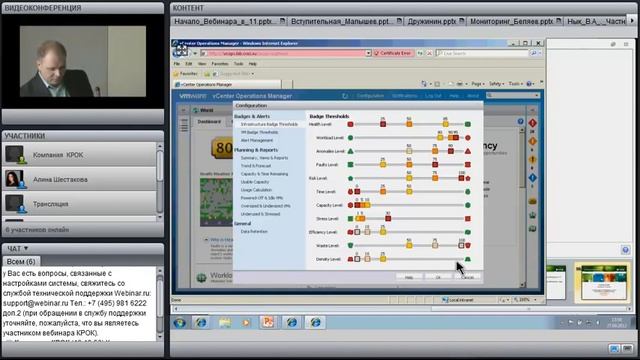The height and width of the screenshot is (360, 640).
Task: Select Infrastructure Badge Thresholds item
Action: [x=269, y=124]
